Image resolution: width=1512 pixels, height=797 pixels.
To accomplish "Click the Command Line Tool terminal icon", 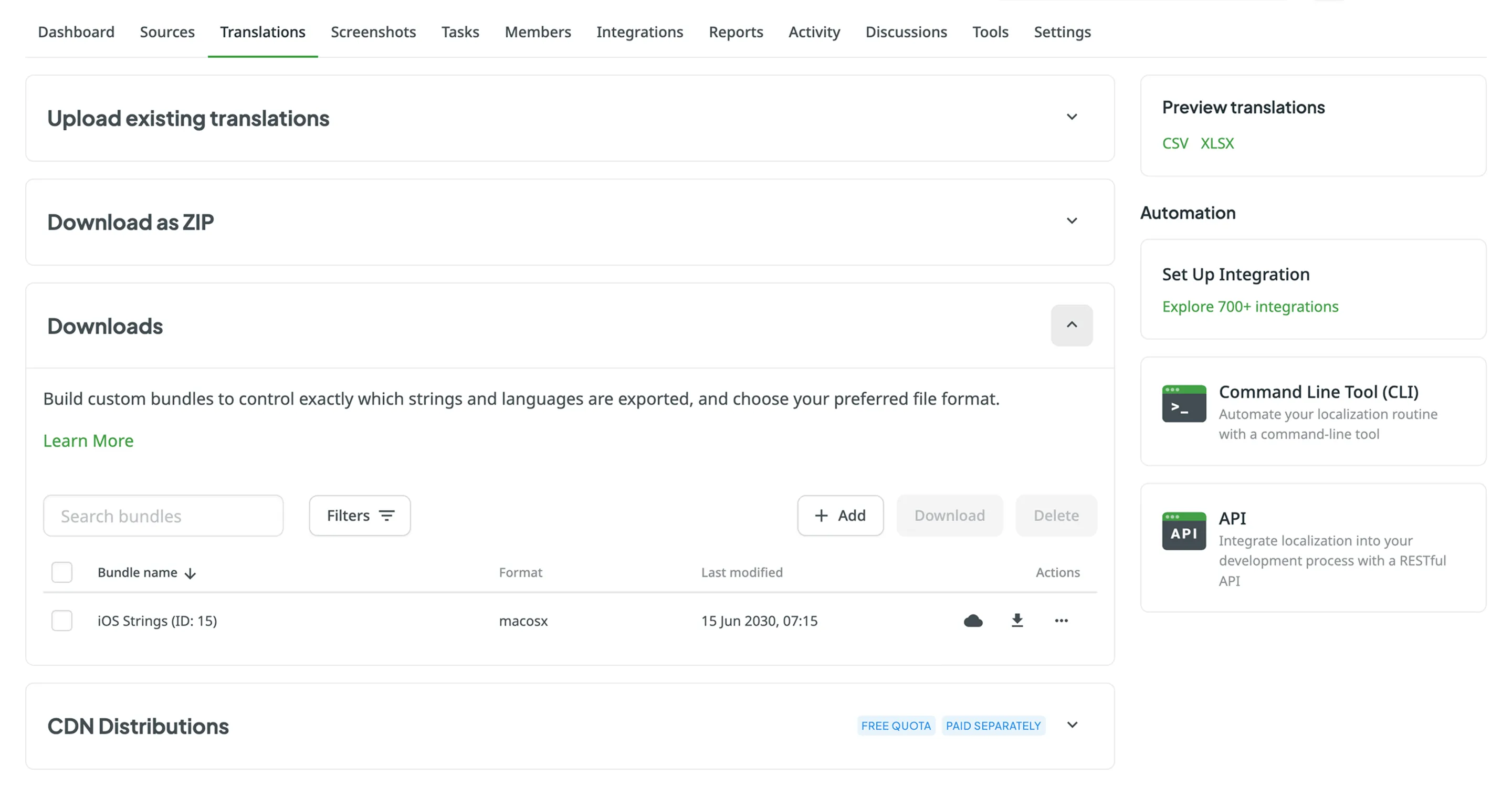I will [1183, 404].
